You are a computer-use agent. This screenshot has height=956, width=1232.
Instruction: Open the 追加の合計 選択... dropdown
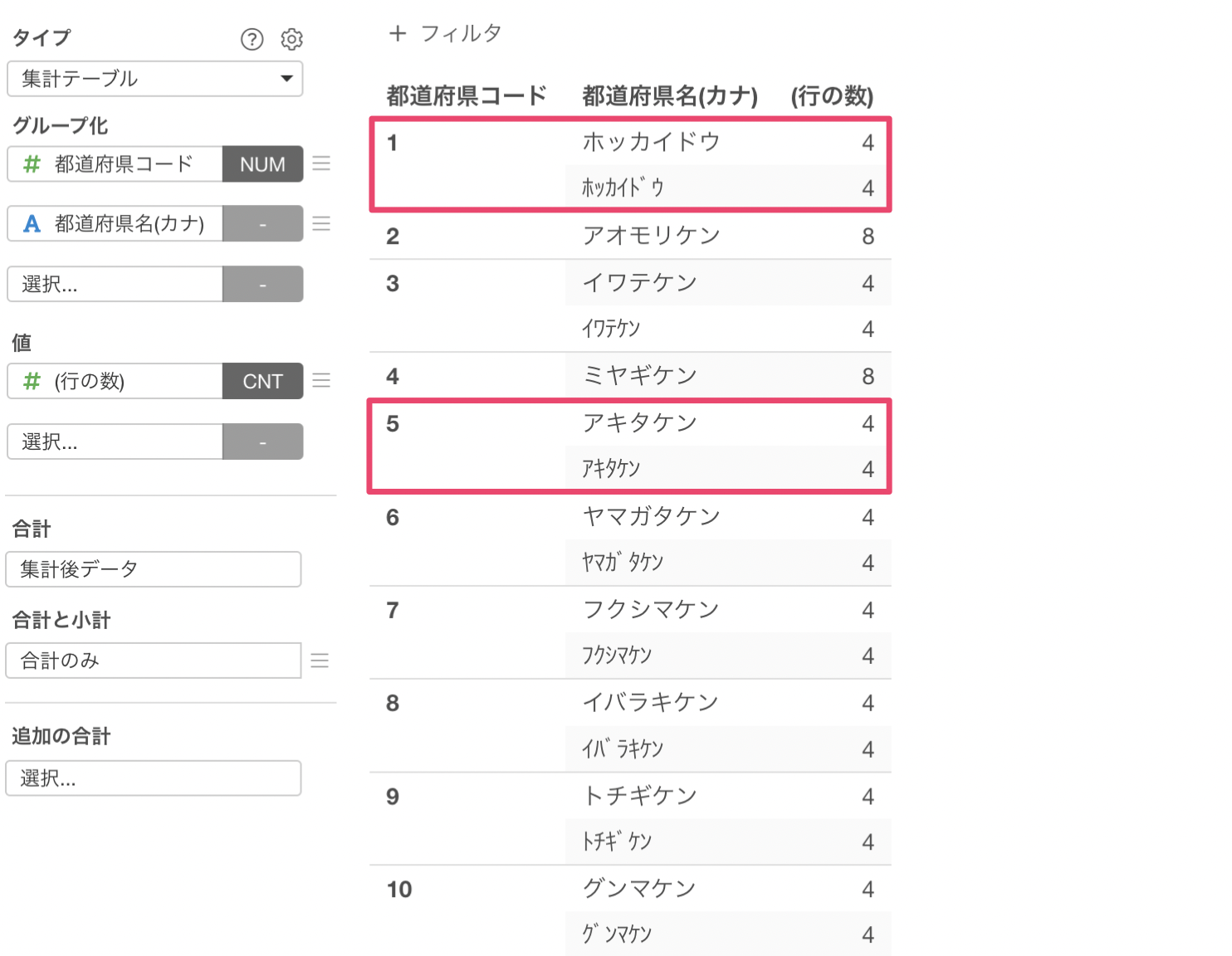point(154,778)
